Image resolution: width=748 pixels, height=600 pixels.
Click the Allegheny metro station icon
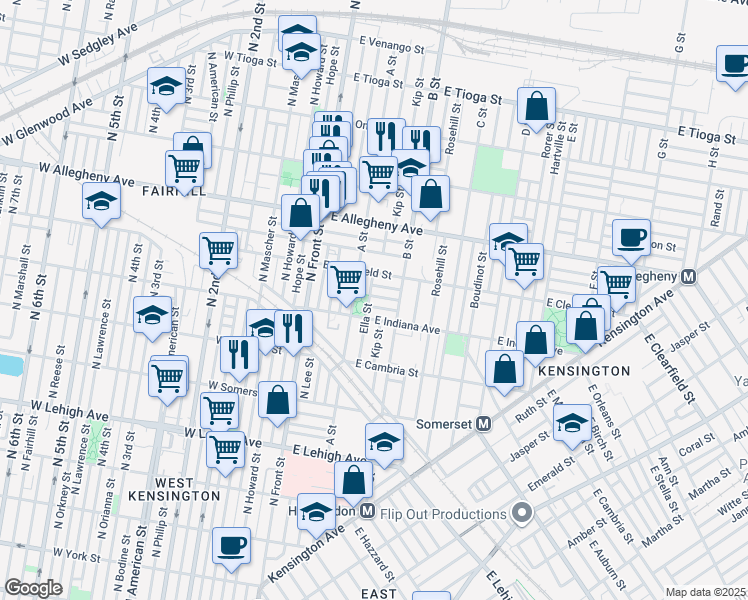coord(688,277)
